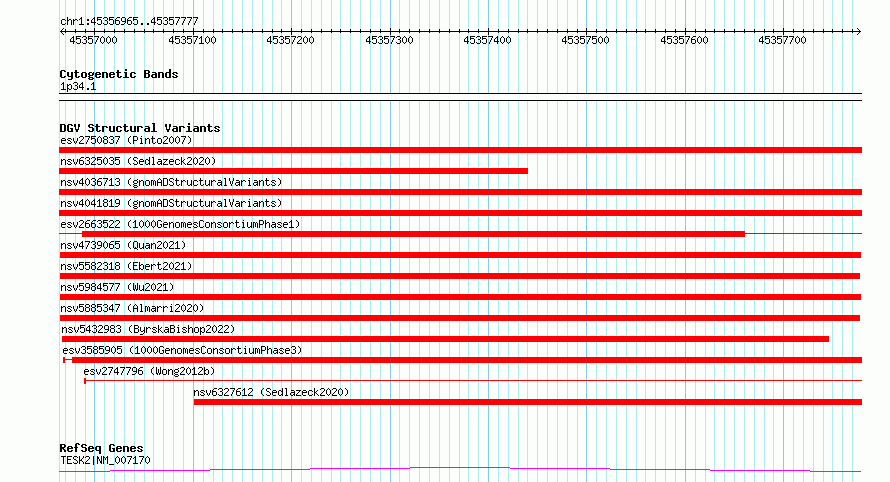Select the red bar of nsv5885347 (Almarri2020)

coord(460,318)
